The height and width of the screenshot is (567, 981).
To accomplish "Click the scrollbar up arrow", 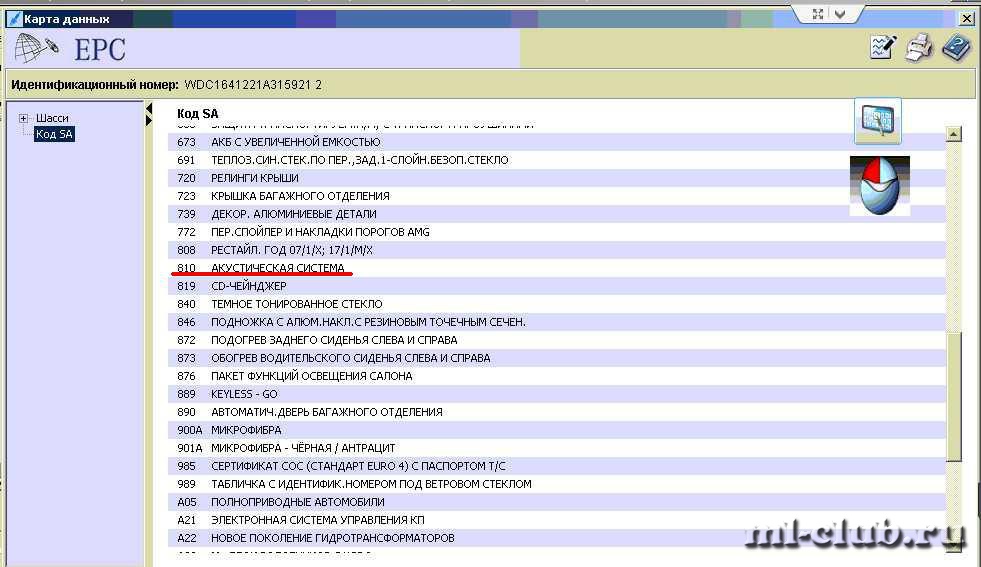I will (x=953, y=133).
